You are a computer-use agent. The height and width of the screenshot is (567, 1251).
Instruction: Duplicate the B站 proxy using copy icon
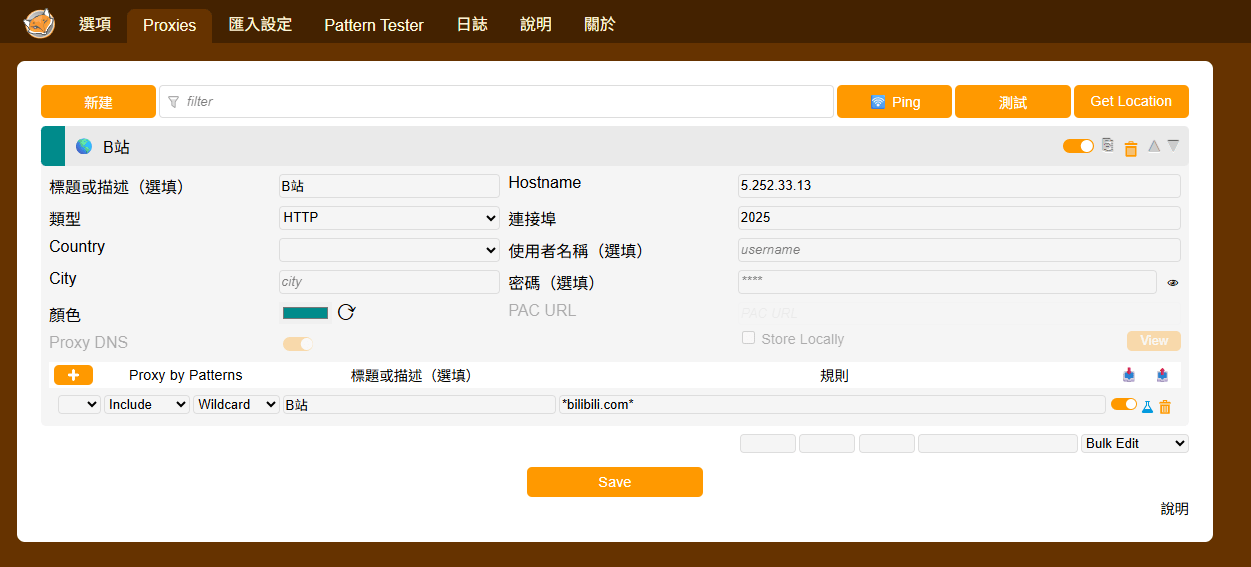pos(1107,145)
